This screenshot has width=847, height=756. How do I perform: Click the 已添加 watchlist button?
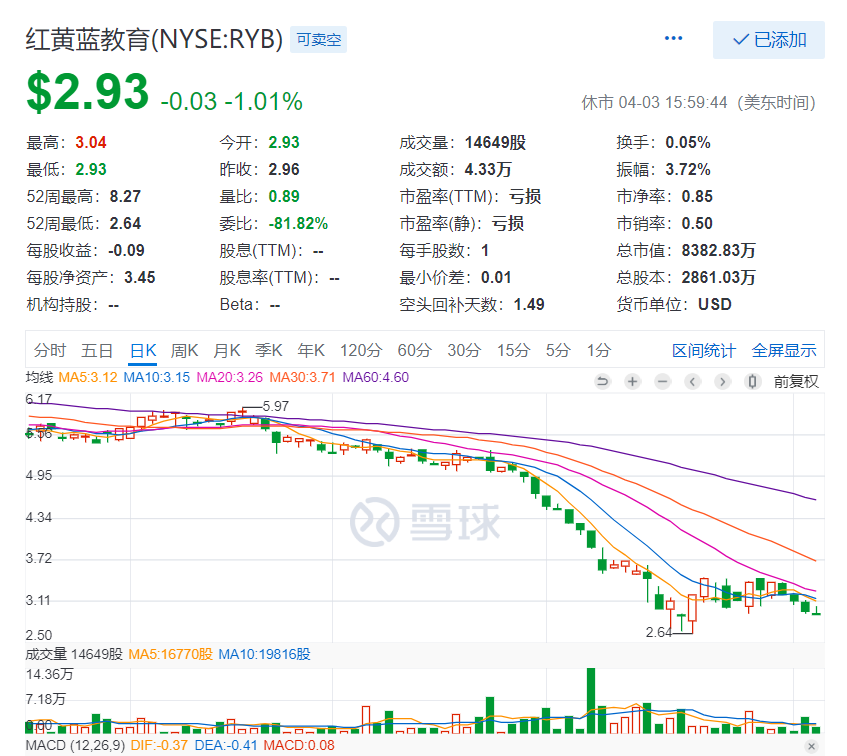point(769,40)
